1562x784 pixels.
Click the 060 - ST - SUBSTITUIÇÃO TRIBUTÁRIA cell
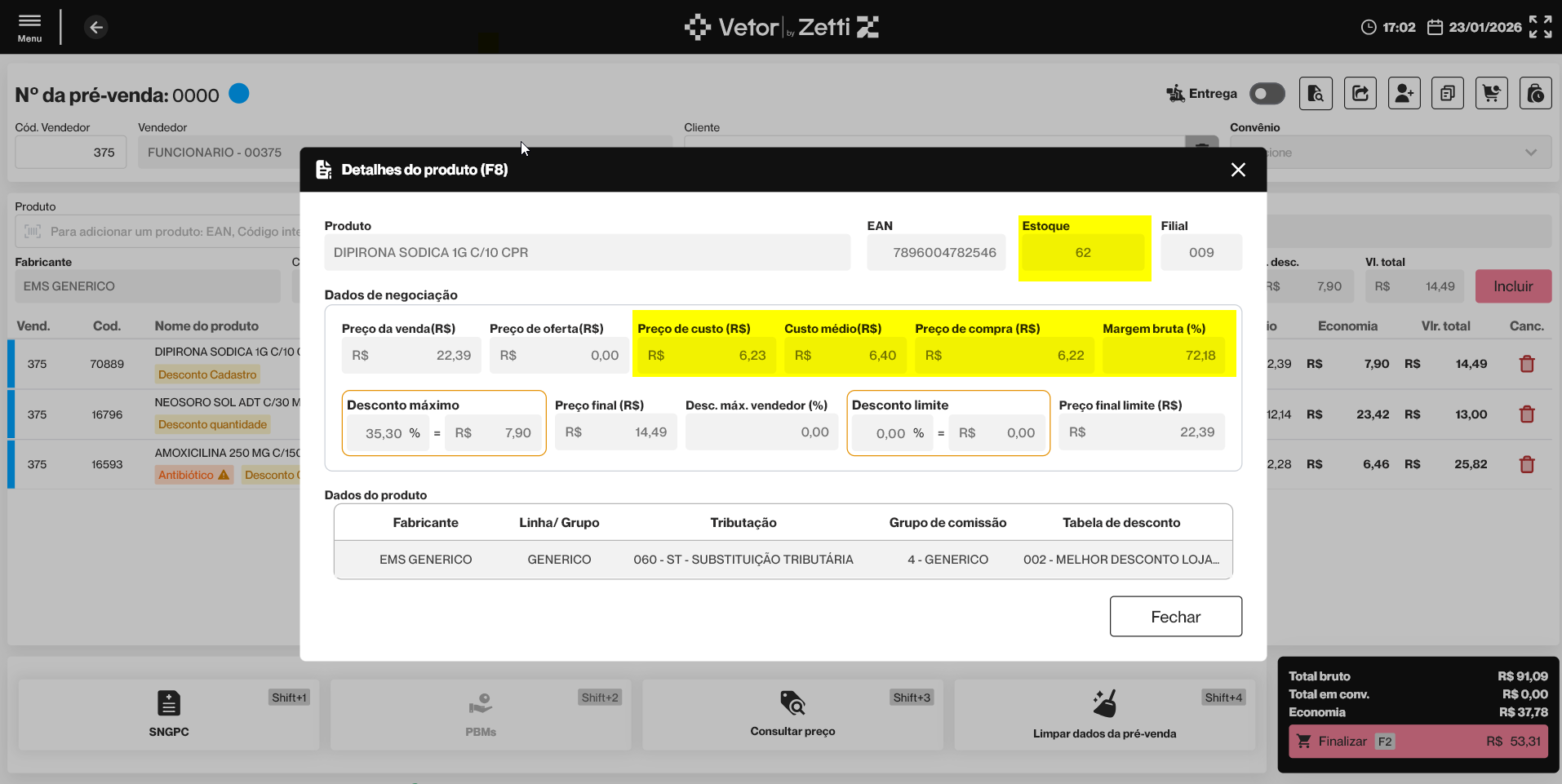coord(743,560)
